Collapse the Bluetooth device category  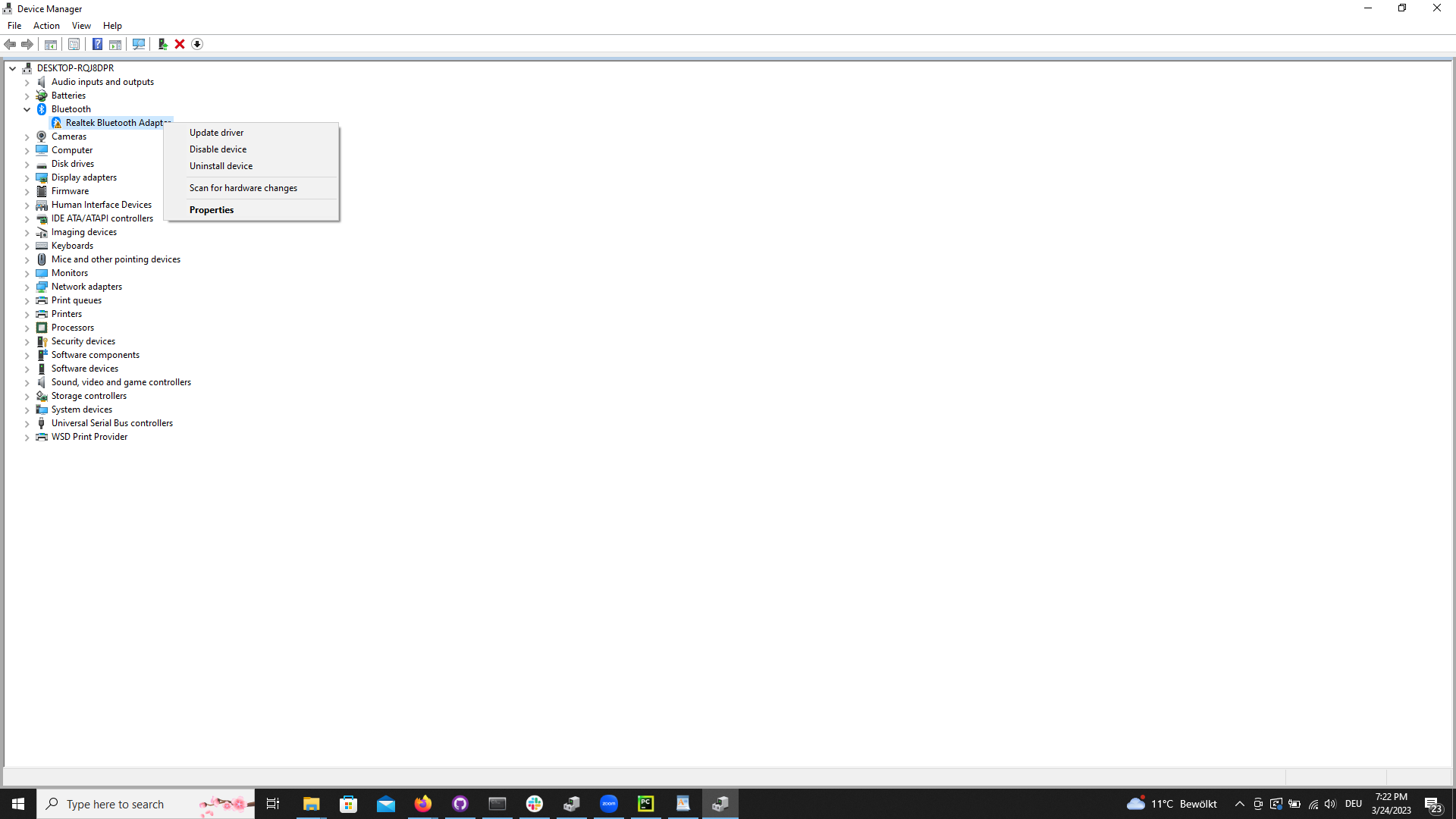[x=27, y=108]
